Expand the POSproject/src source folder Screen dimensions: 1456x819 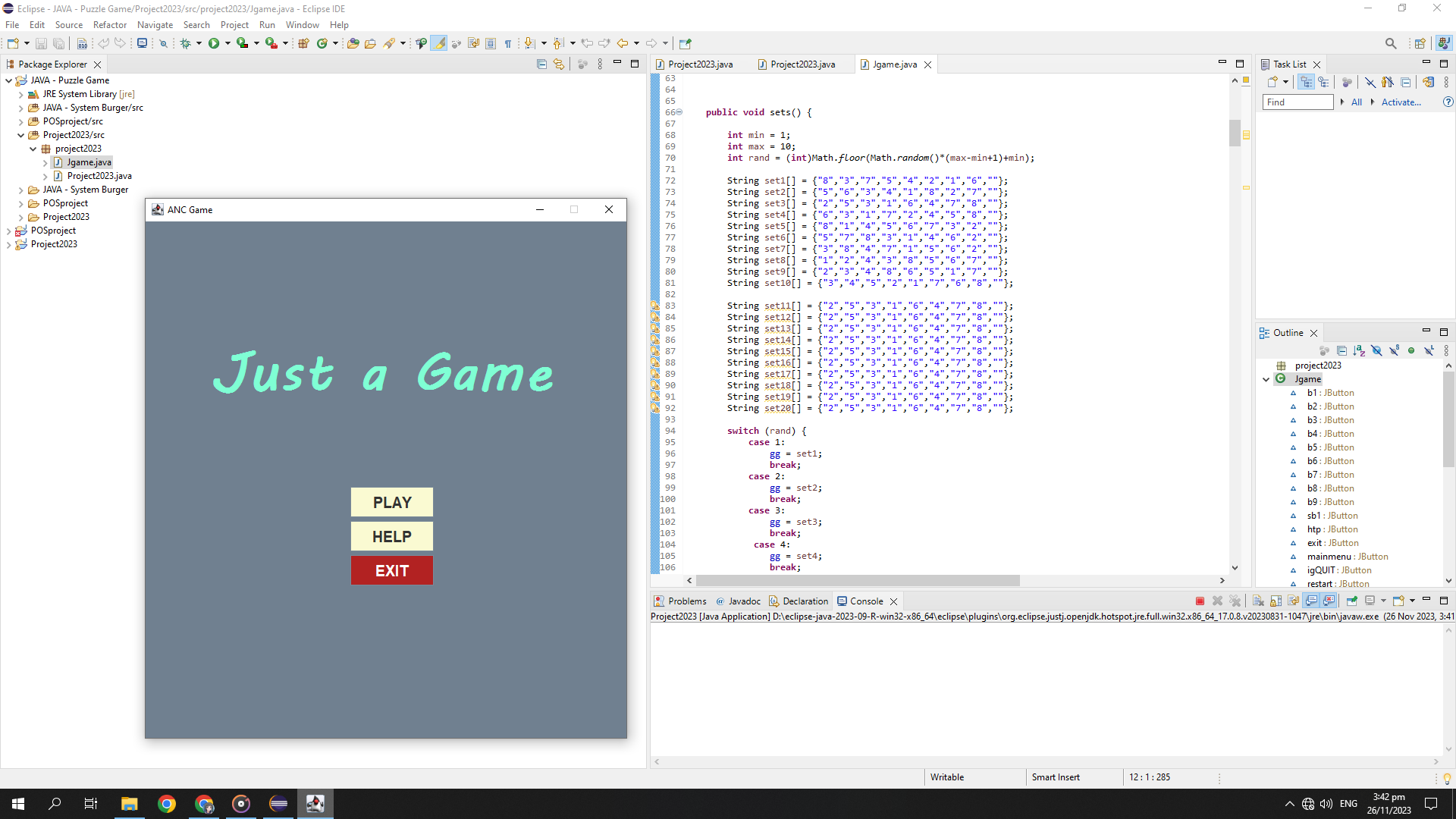(x=21, y=121)
